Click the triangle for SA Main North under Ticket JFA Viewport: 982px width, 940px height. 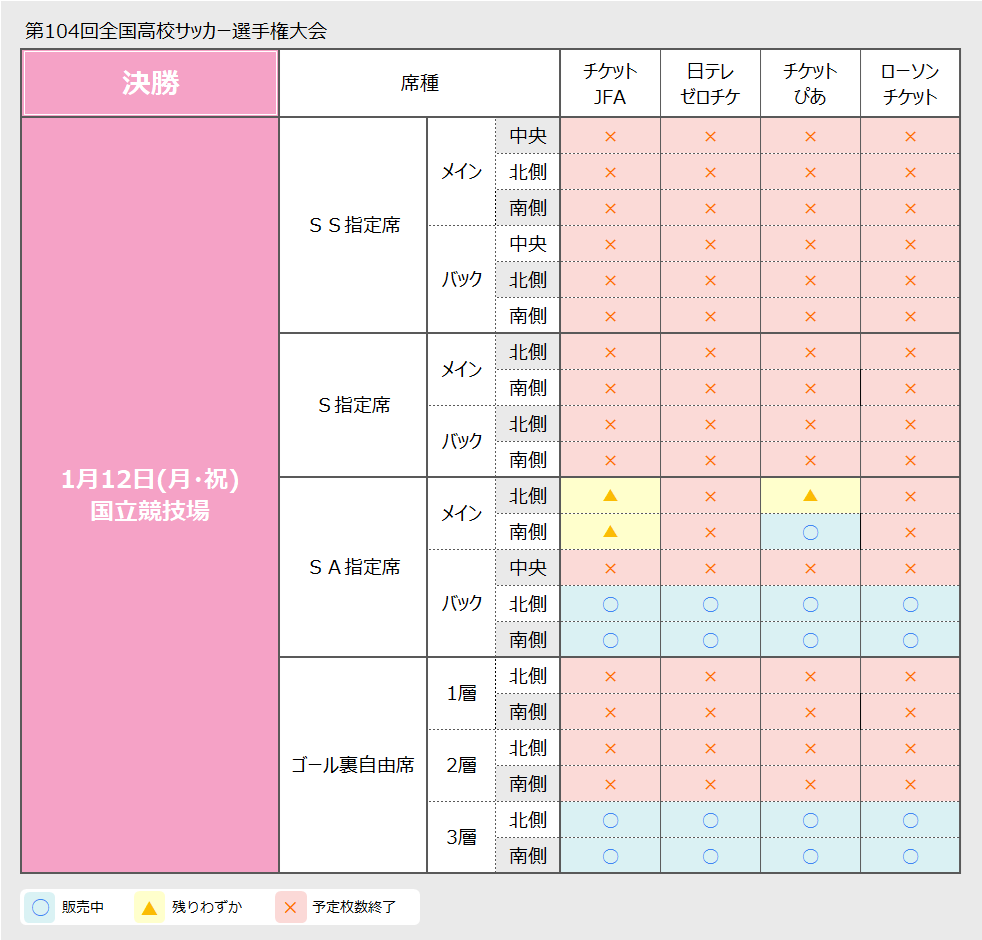[610, 495]
